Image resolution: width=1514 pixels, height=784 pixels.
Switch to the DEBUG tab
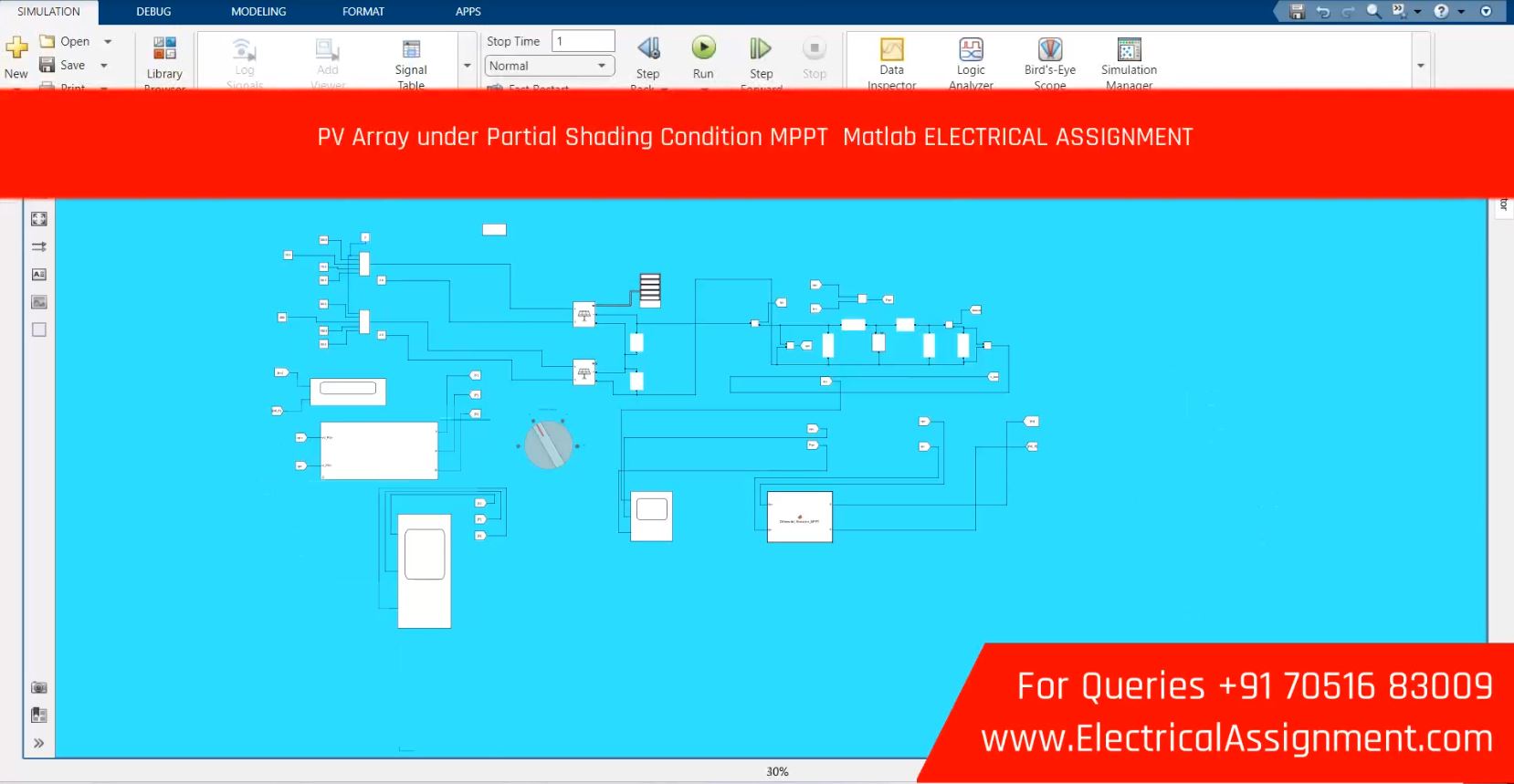coord(153,12)
